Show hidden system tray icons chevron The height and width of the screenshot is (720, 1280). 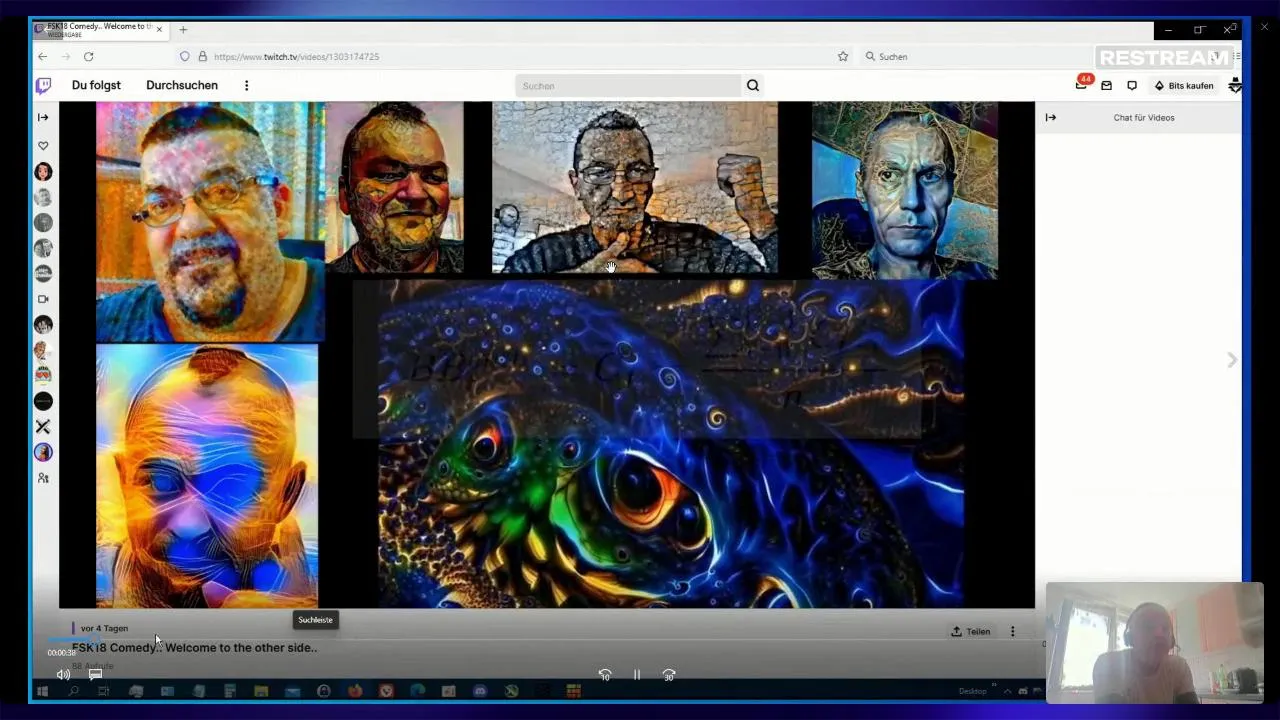tap(1007, 691)
